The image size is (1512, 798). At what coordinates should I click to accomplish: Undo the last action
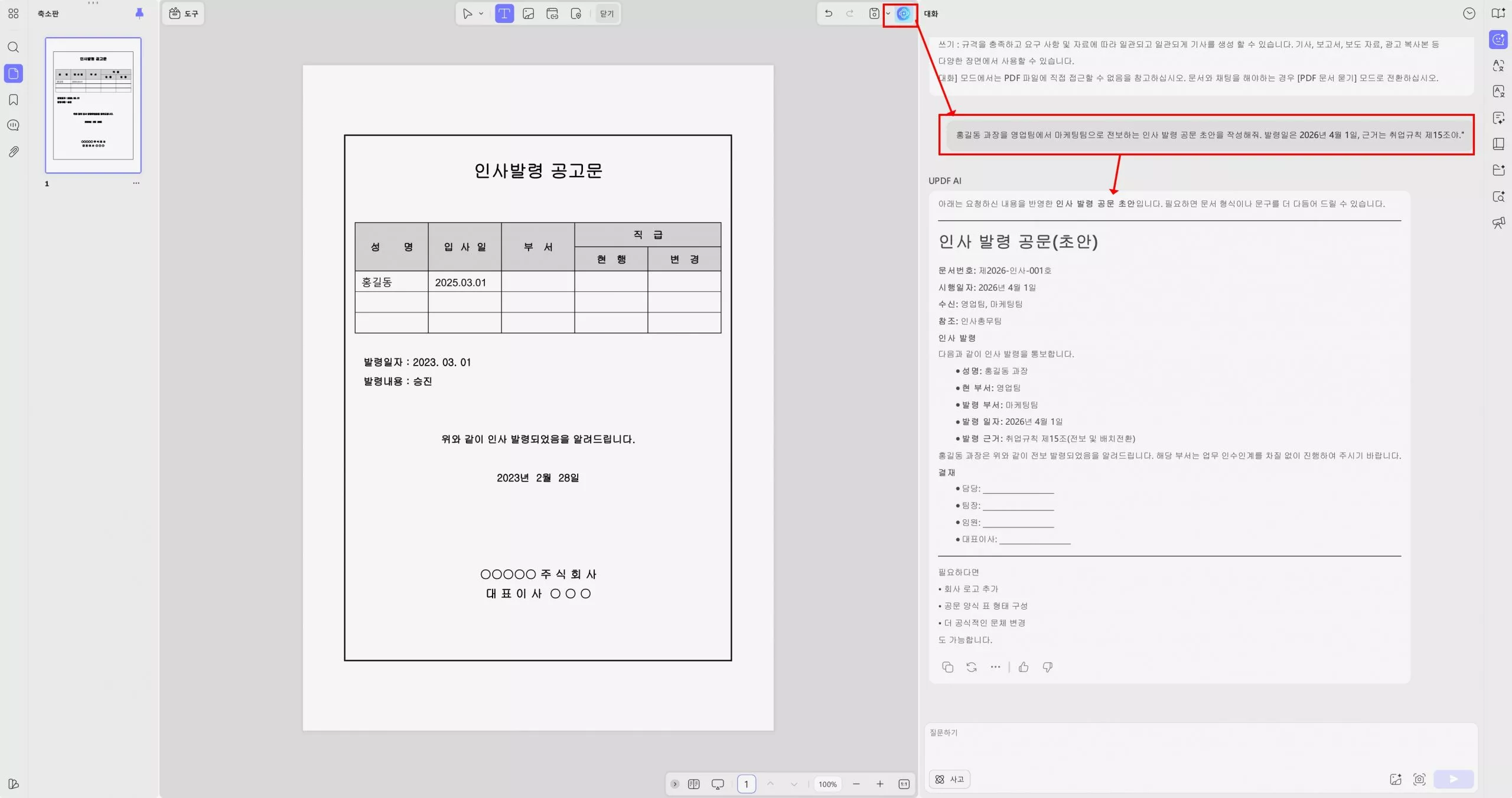[828, 13]
